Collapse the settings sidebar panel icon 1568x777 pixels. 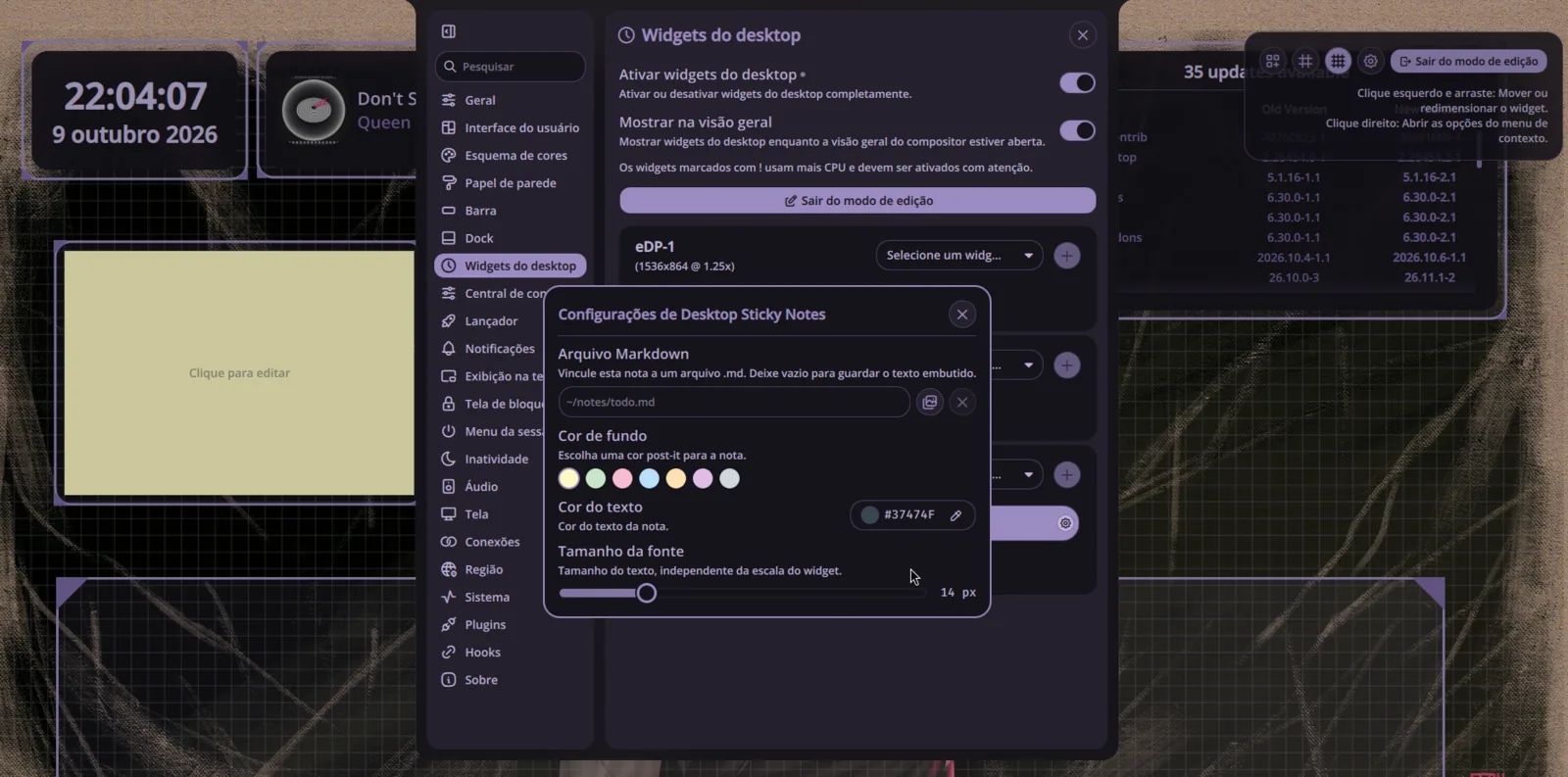[x=449, y=31]
